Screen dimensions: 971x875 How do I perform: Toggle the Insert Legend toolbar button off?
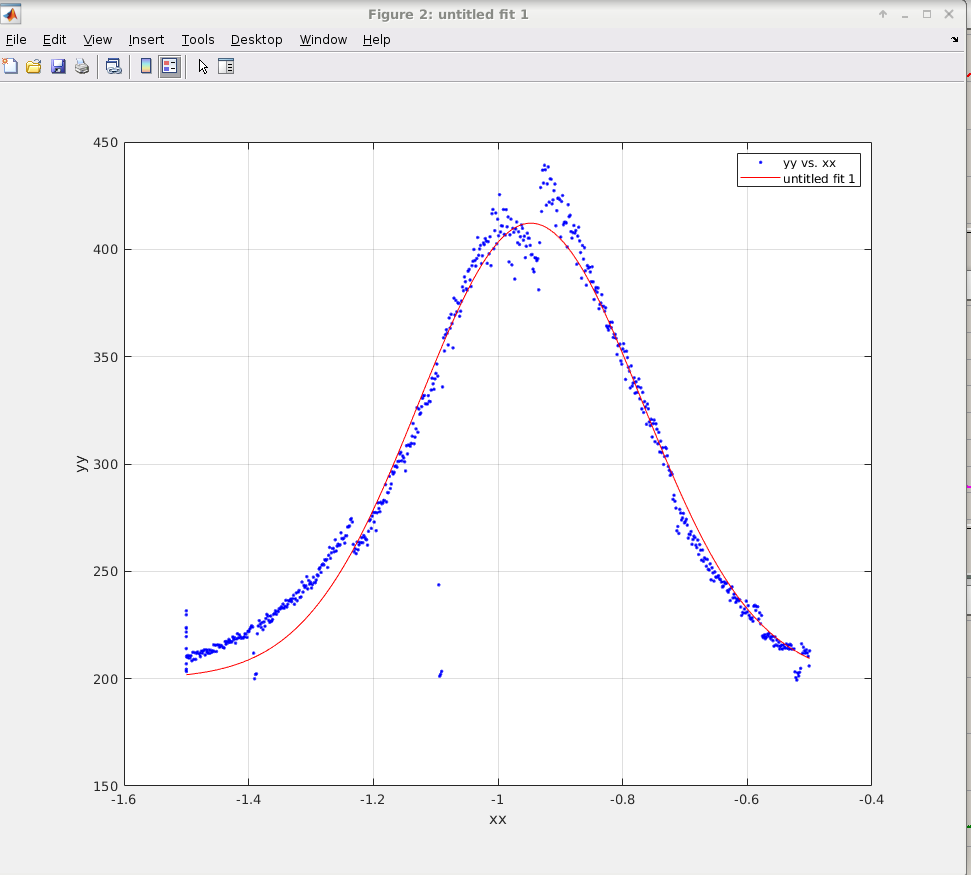[170, 67]
